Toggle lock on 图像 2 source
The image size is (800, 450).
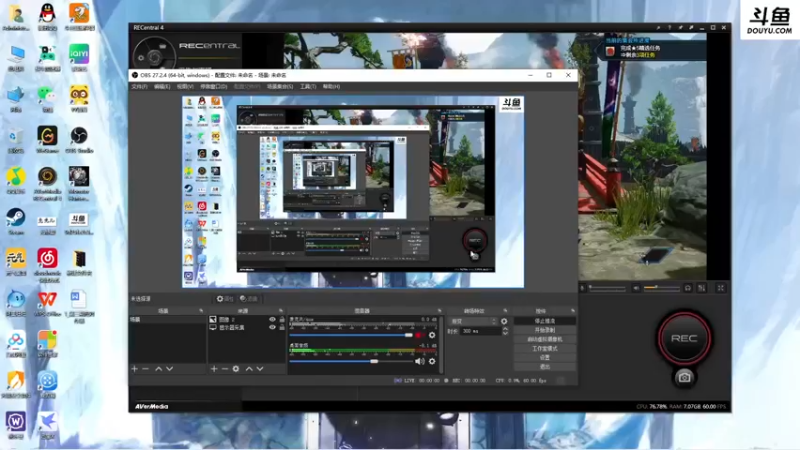282,319
